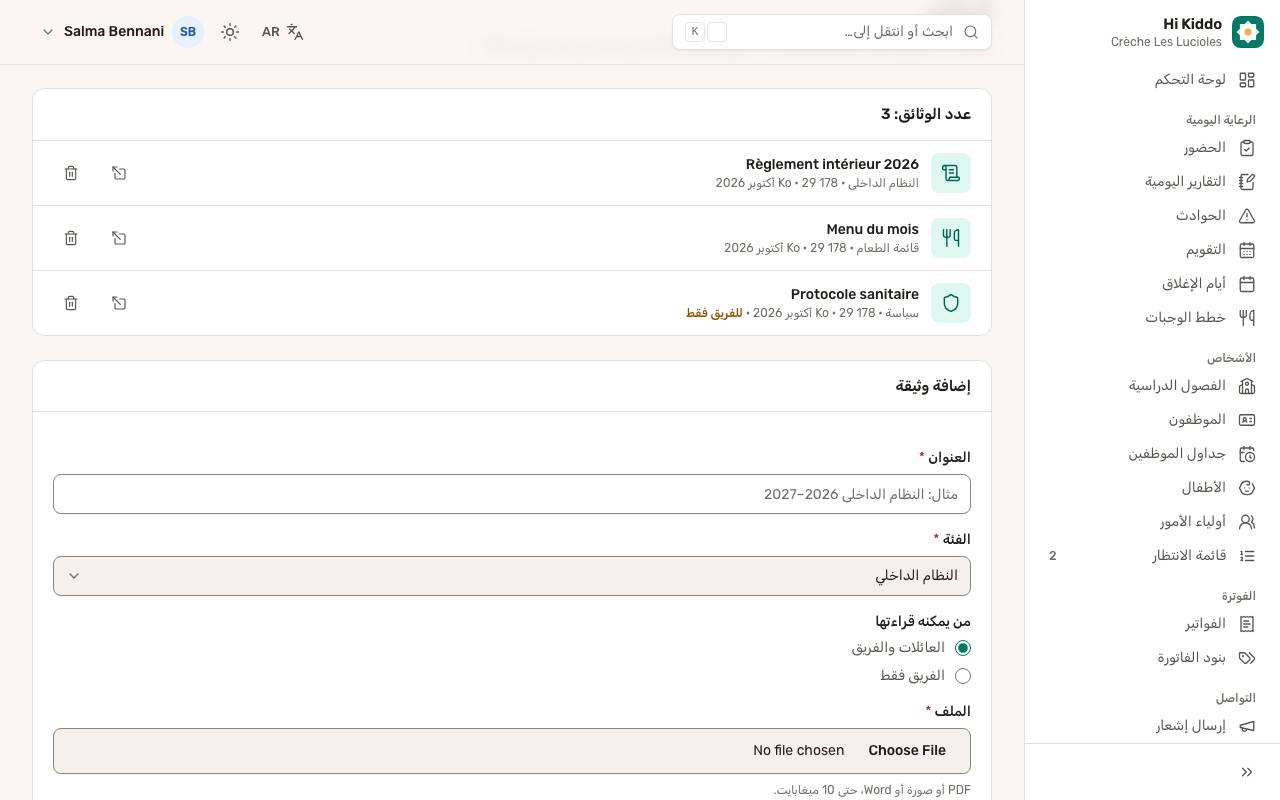Screen dimensions: 1280x800
Task: Click the Protocole sanitaire title
Action: point(855,294)
